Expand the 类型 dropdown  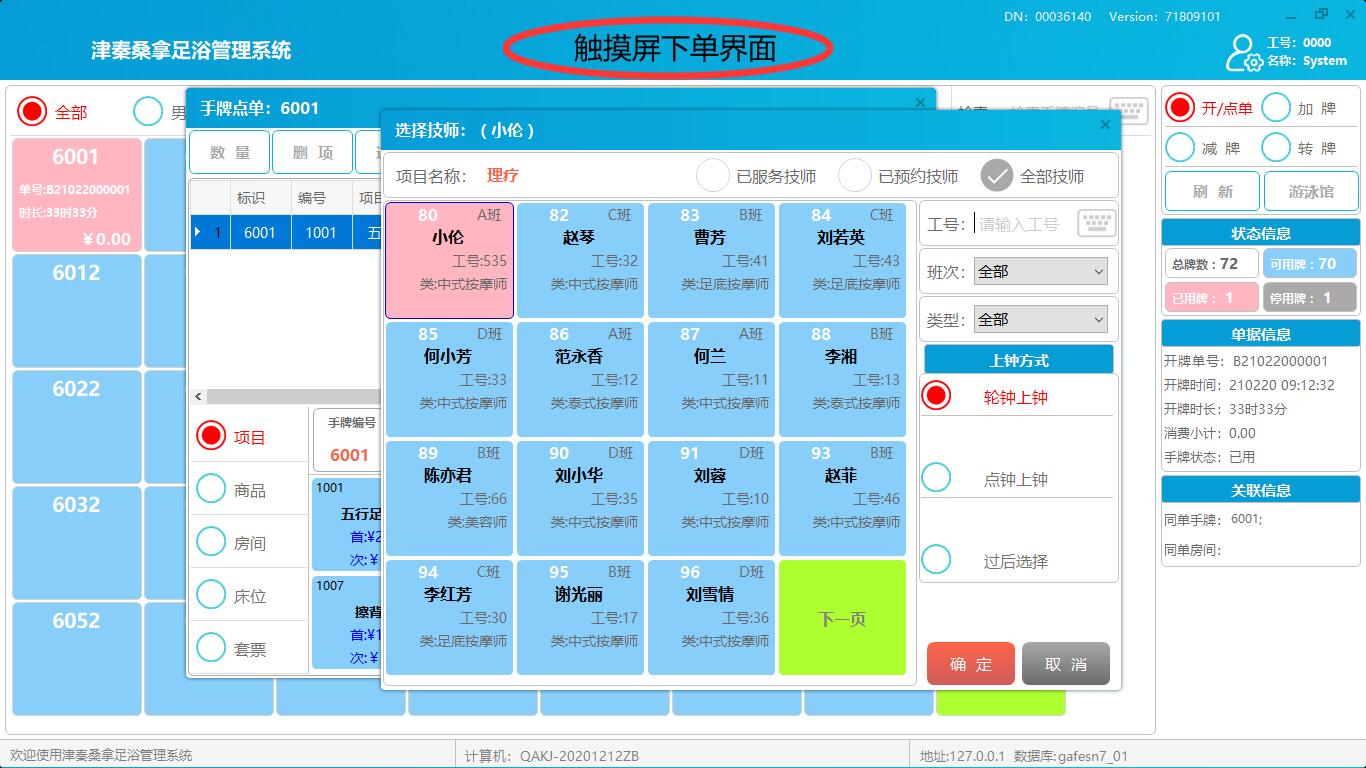(1041, 320)
